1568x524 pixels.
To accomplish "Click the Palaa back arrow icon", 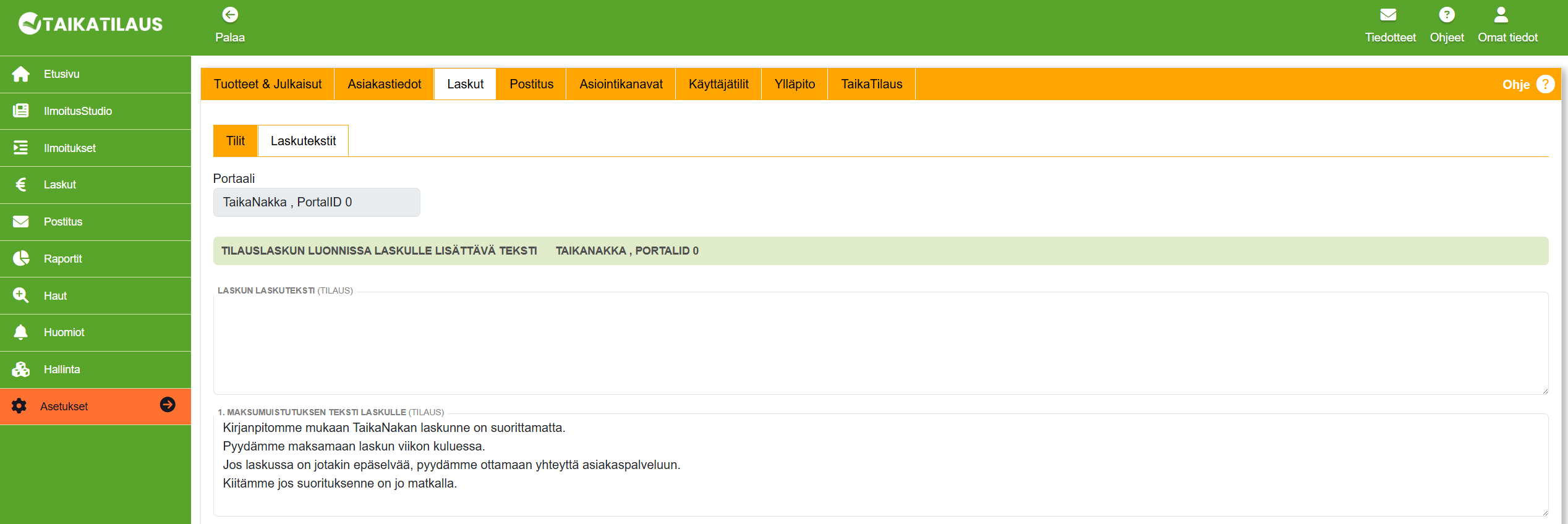I will pos(230,15).
